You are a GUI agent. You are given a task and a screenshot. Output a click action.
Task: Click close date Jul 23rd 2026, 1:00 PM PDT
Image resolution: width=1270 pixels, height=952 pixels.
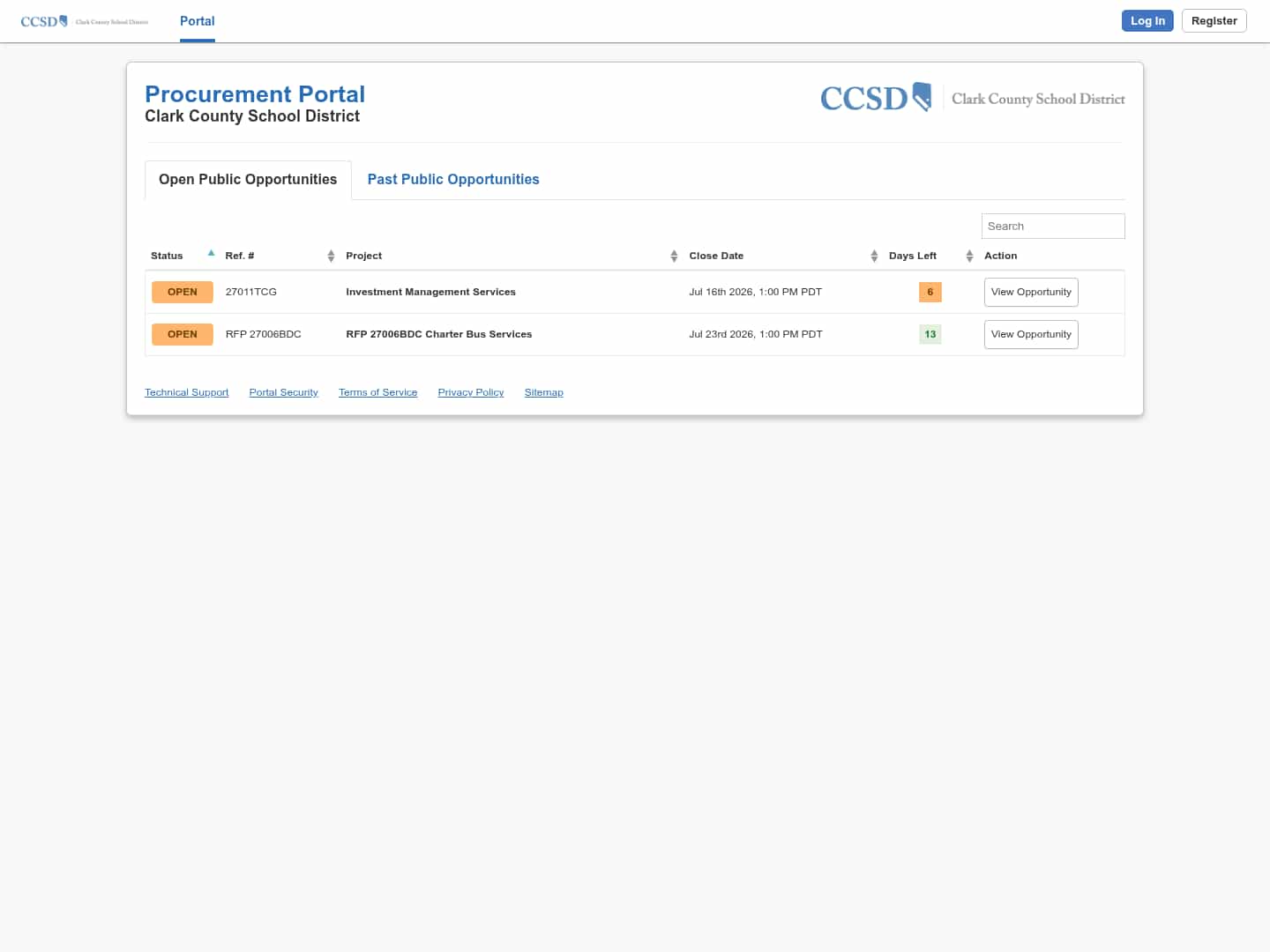click(x=756, y=334)
